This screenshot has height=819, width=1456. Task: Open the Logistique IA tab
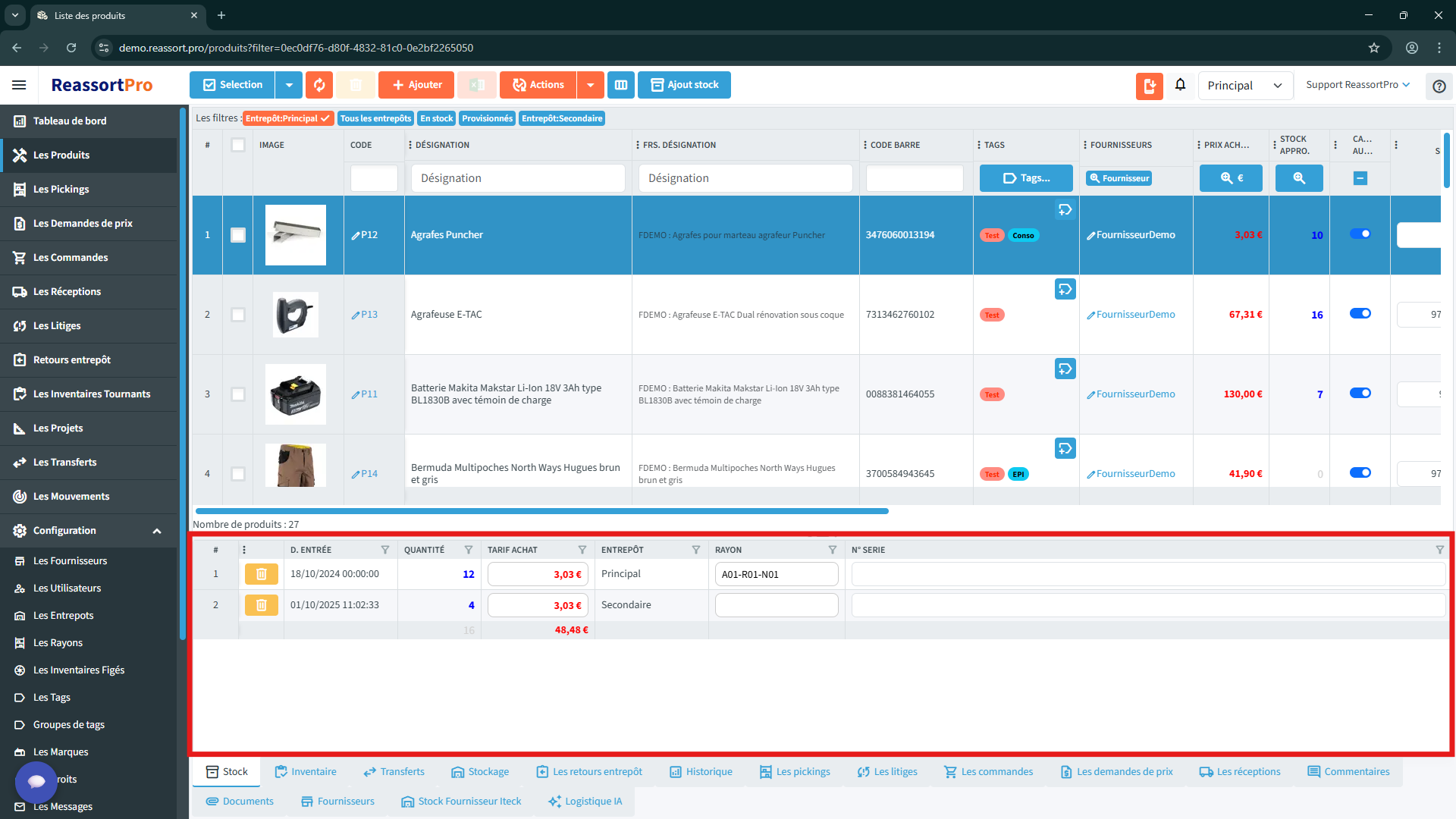[x=584, y=801]
